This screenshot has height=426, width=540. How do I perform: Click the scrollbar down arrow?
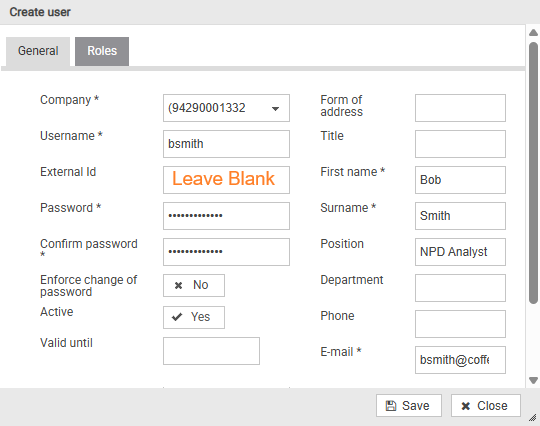[x=533, y=380]
